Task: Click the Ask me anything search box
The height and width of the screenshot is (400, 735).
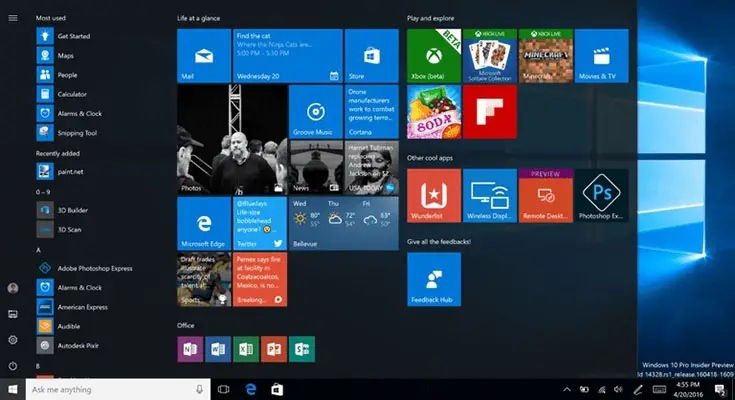Action: tap(118, 389)
